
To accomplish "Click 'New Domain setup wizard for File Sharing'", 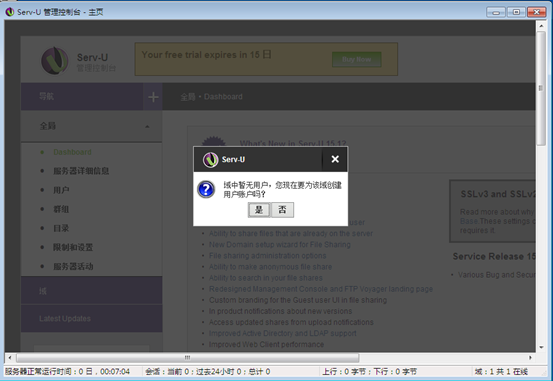I will click(280, 244).
